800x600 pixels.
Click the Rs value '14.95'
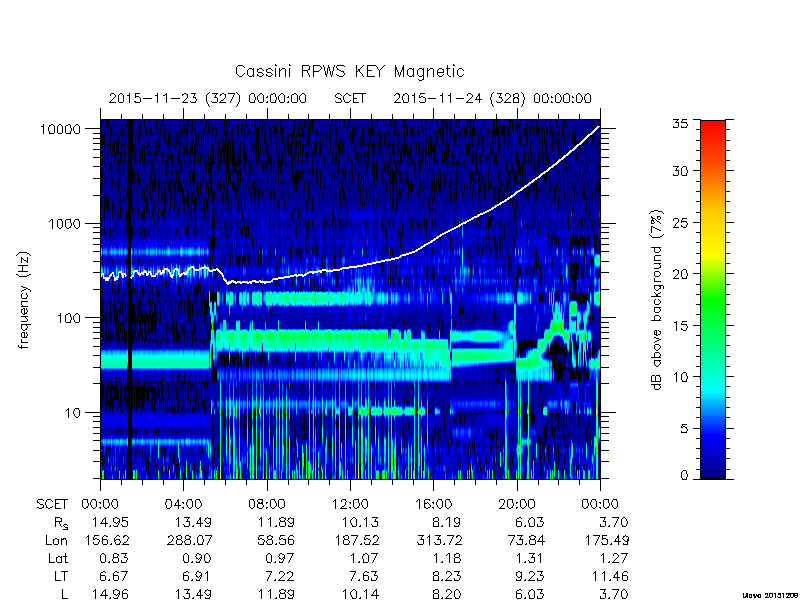tap(110, 522)
